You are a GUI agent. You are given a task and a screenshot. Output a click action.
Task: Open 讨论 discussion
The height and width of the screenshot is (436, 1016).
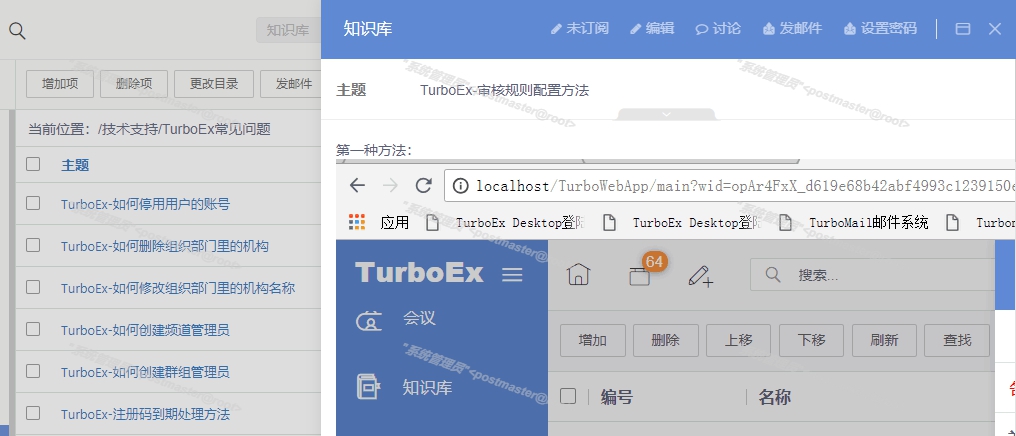tap(718, 29)
